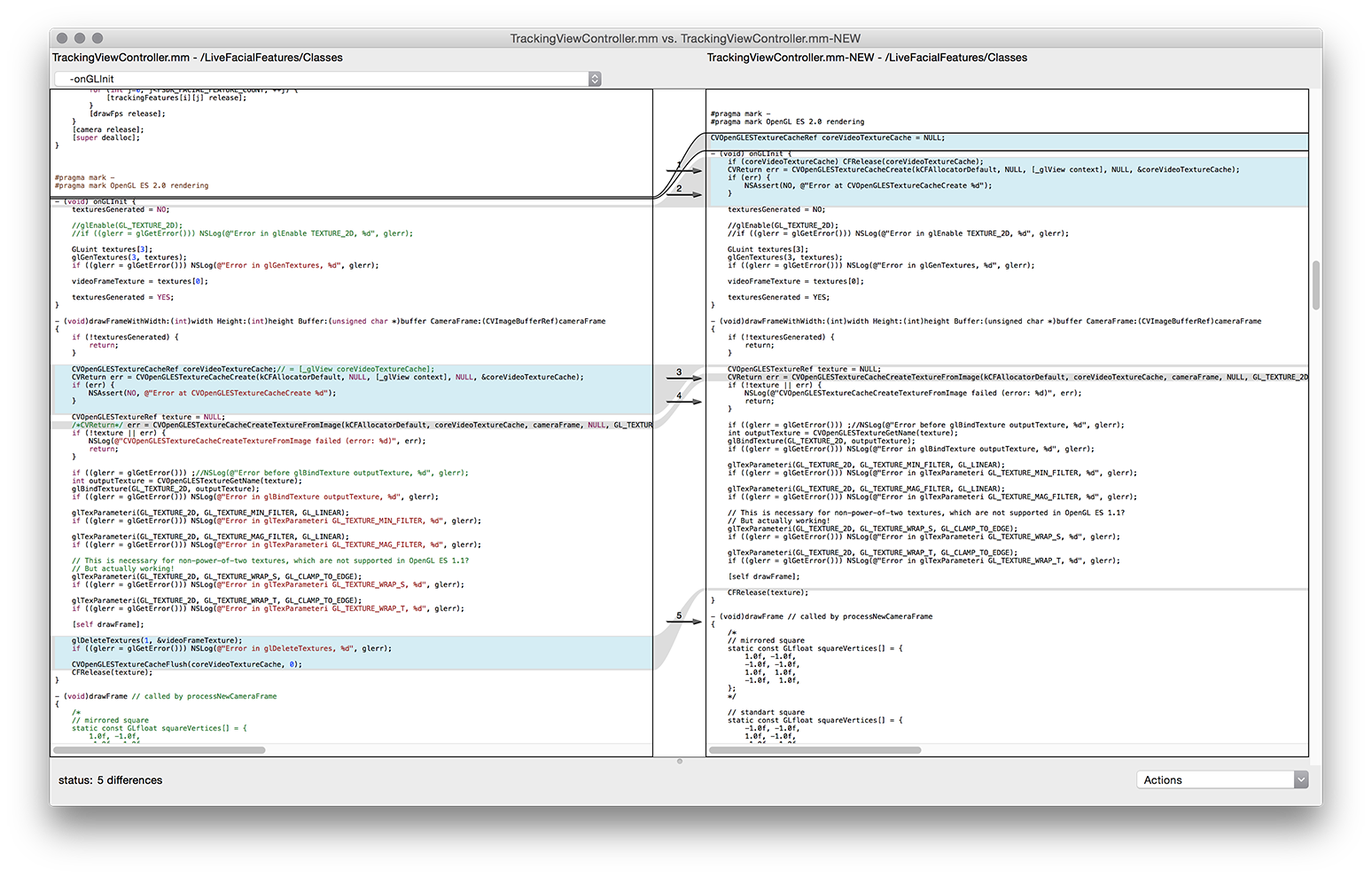
Task: Click the left pane horizontal scrollbar
Action: tap(160, 750)
